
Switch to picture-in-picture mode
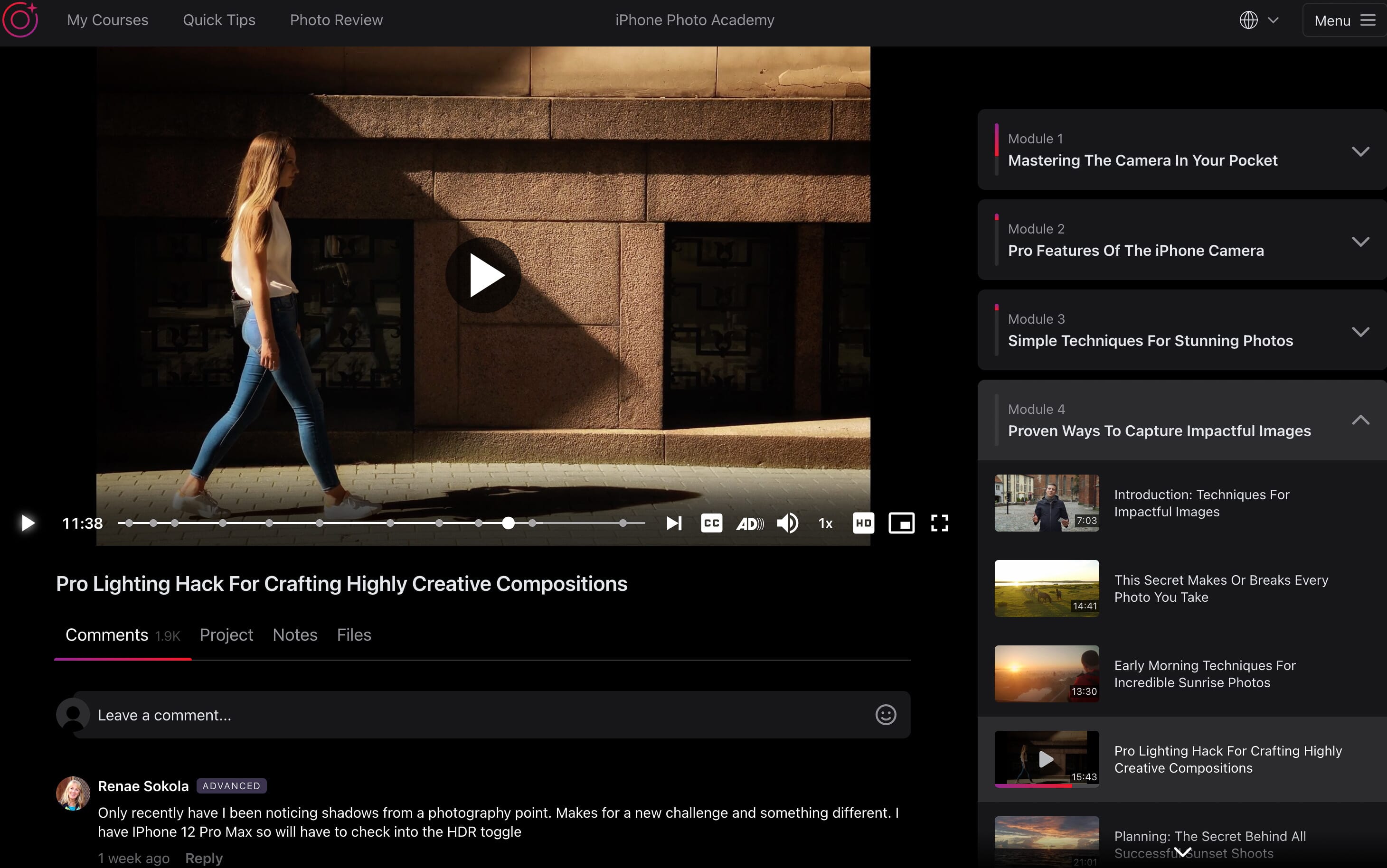[x=900, y=523]
